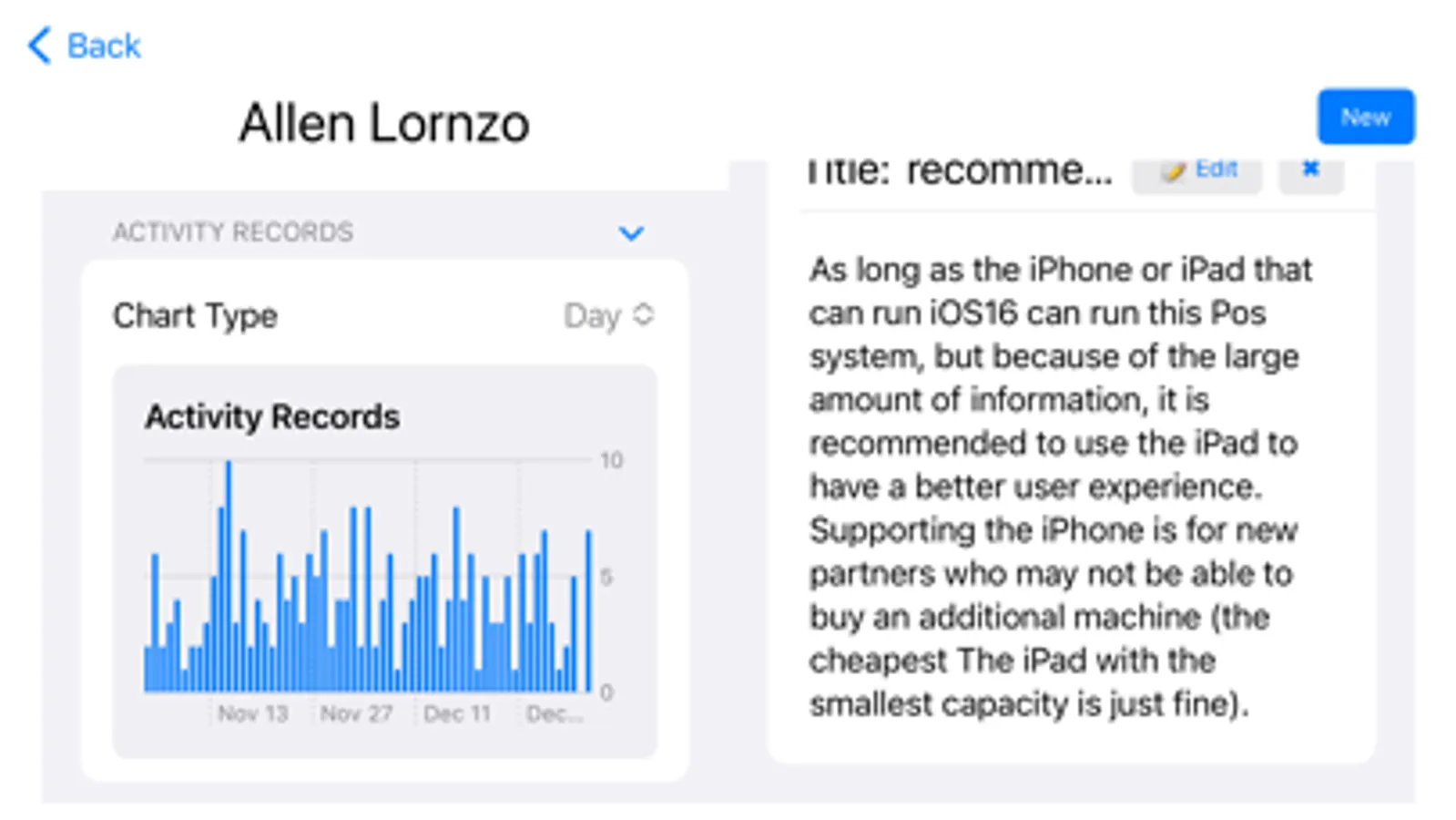
Task: Click the Chart Type row label
Action: [x=194, y=315]
